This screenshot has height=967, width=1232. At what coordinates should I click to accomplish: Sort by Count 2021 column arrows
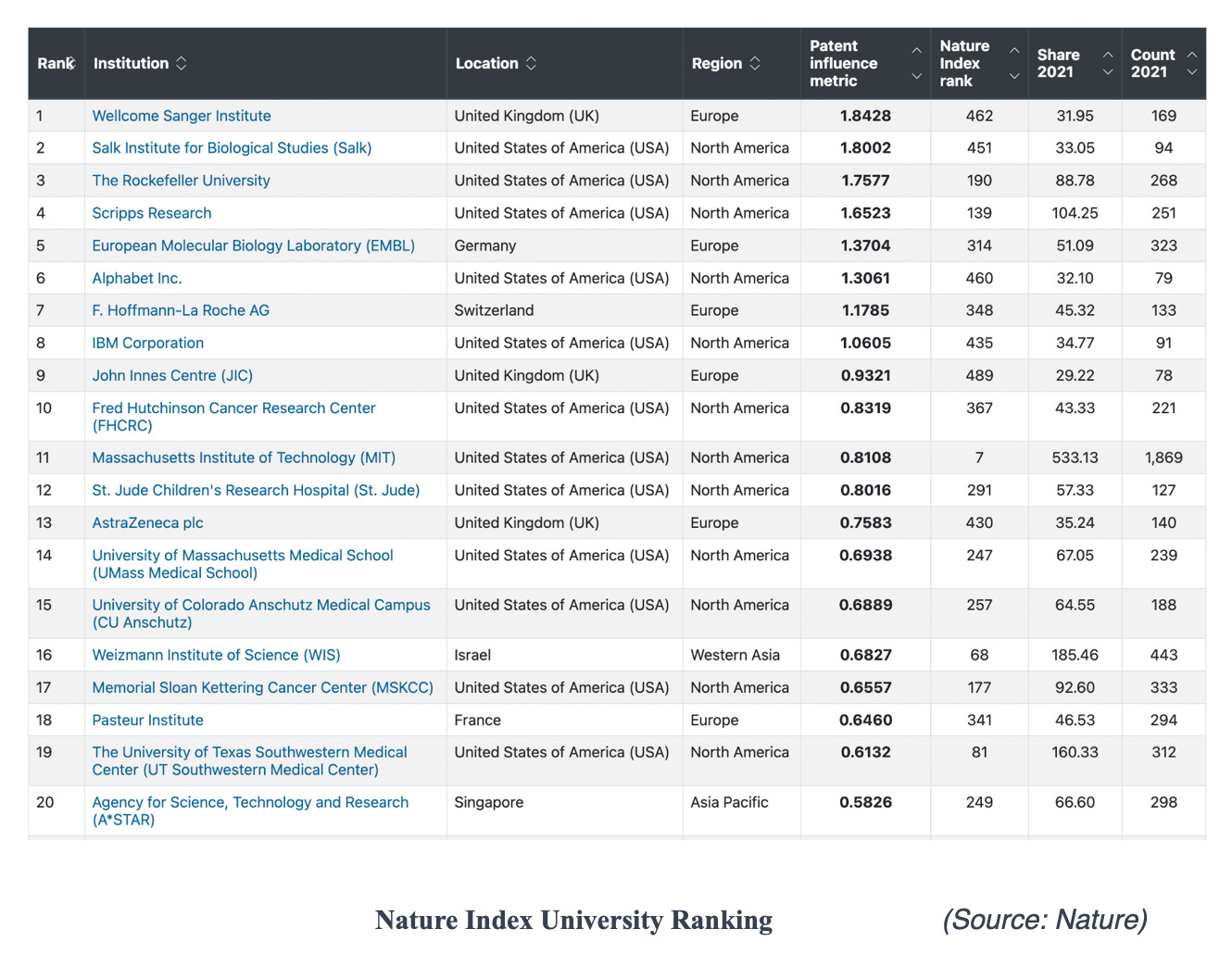pos(1192,63)
